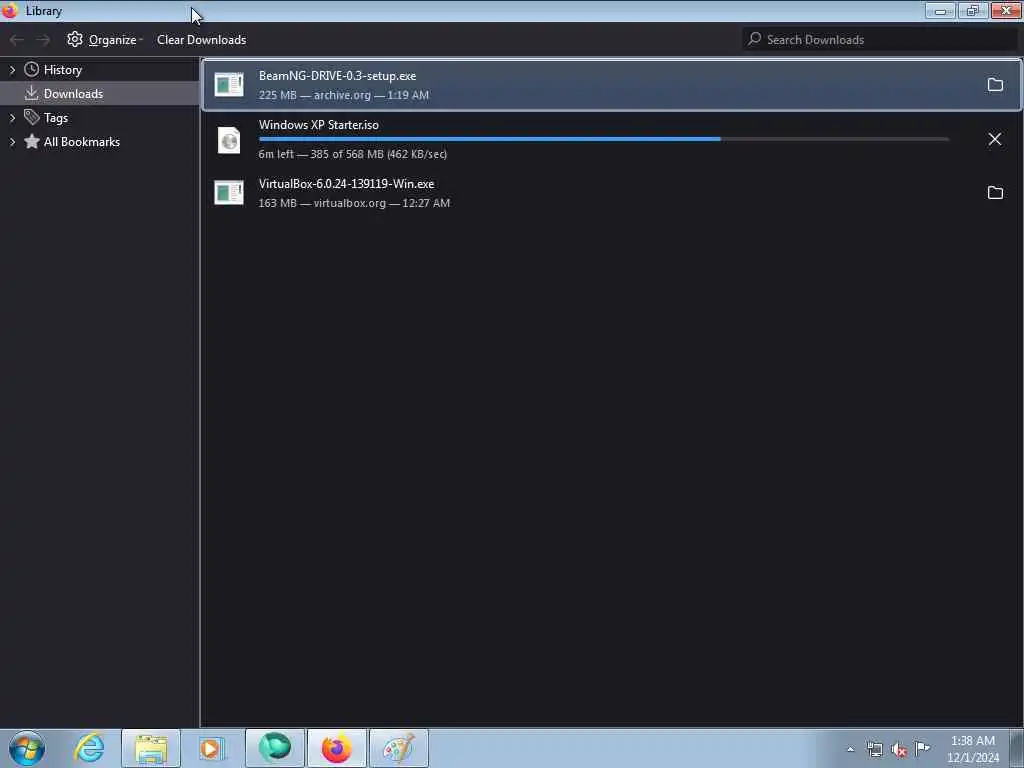Restore down the Library window
This screenshot has width=1024, height=768.
tap(972, 10)
